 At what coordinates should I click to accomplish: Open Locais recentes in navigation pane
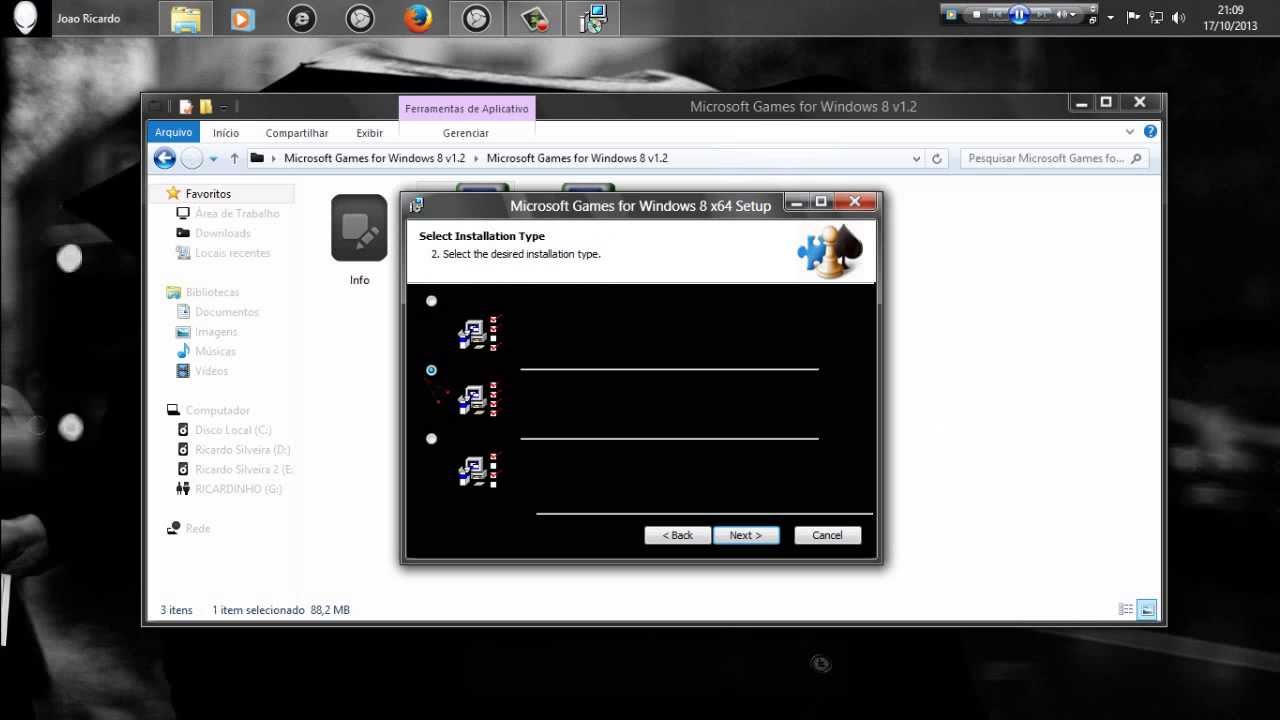pos(232,253)
